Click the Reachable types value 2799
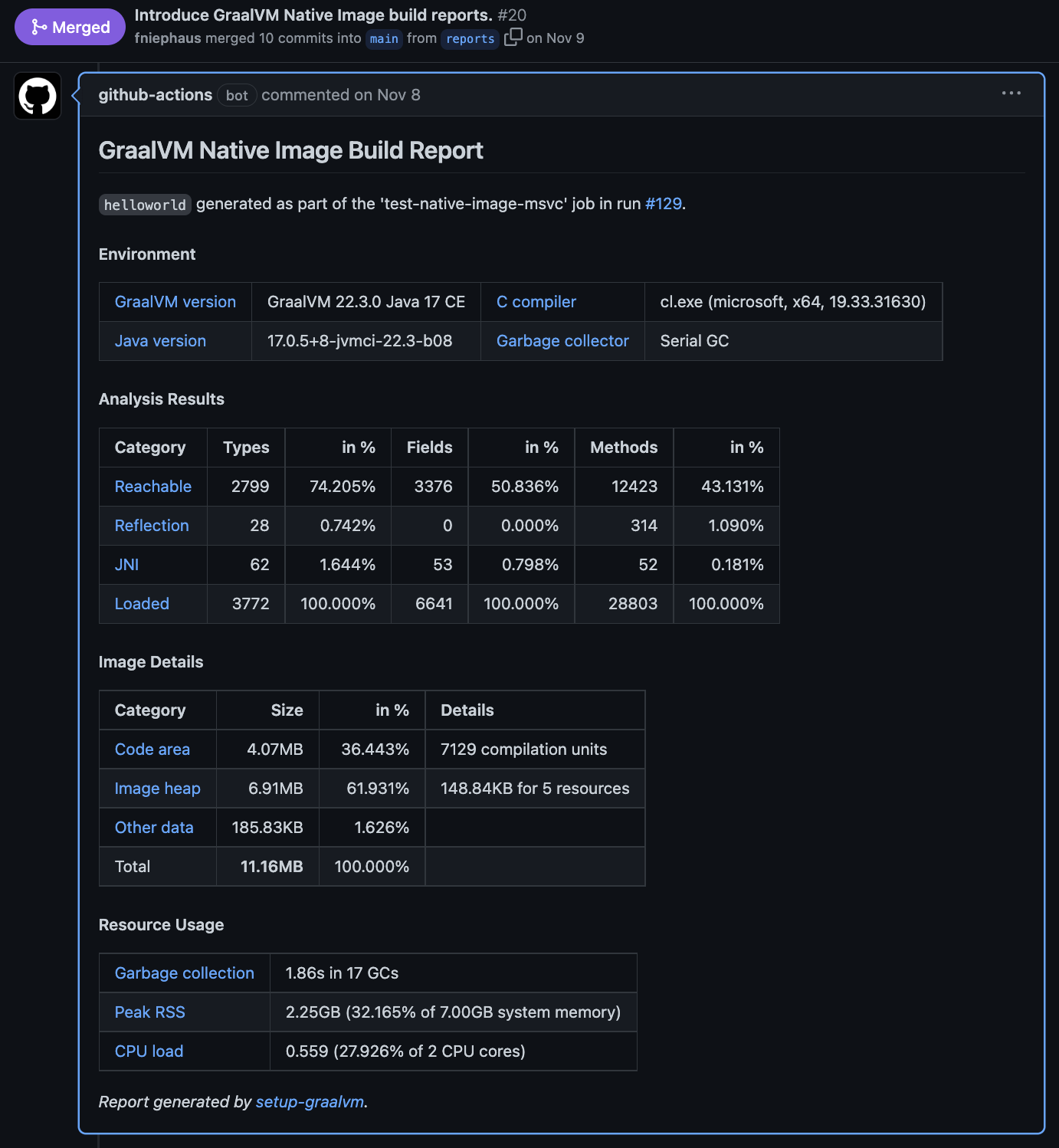 (x=250, y=487)
